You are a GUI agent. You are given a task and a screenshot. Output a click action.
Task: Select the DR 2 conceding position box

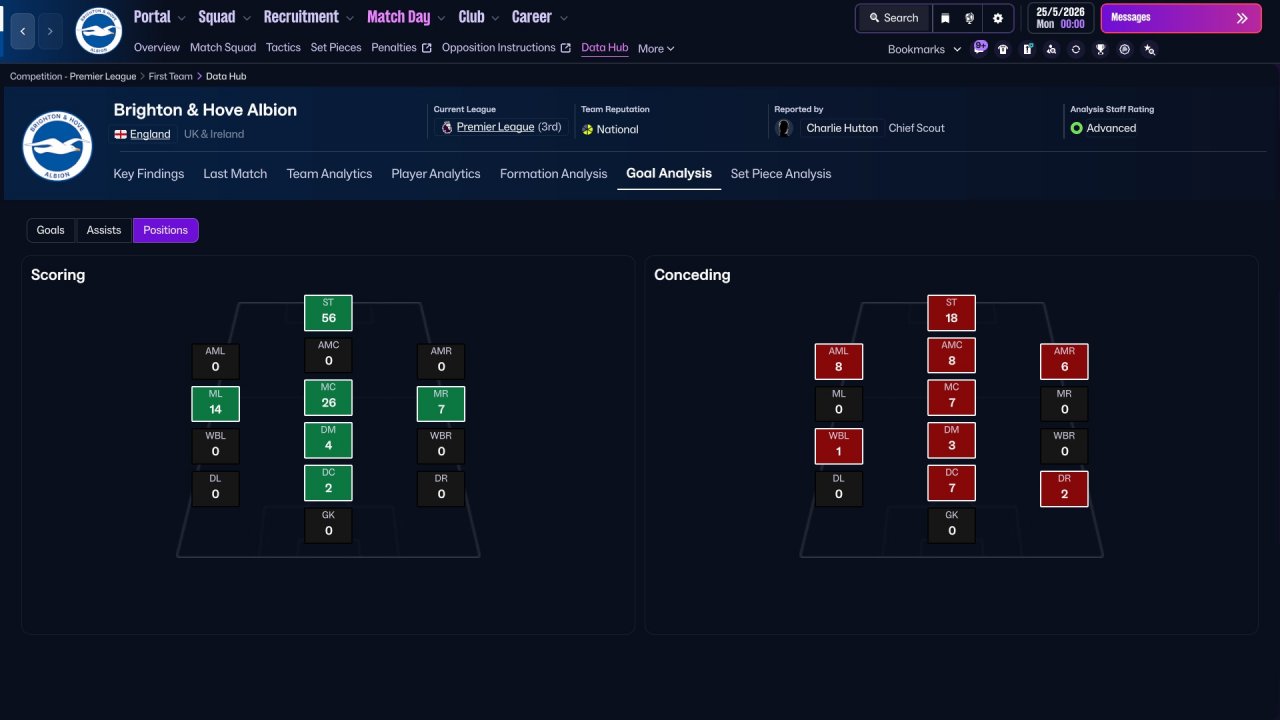(1064, 489)
